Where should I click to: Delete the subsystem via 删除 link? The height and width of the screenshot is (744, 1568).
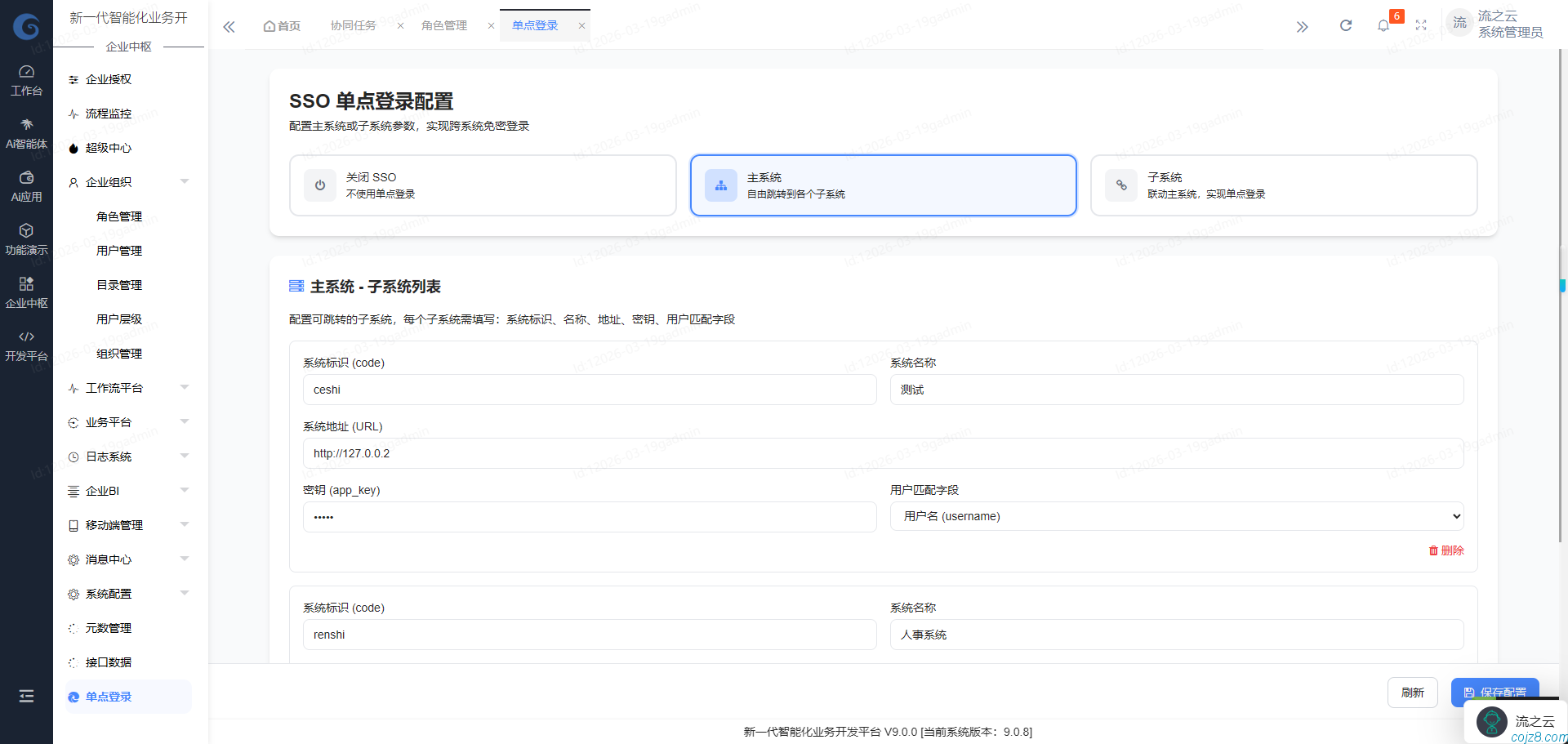[x=1446, y=550]
